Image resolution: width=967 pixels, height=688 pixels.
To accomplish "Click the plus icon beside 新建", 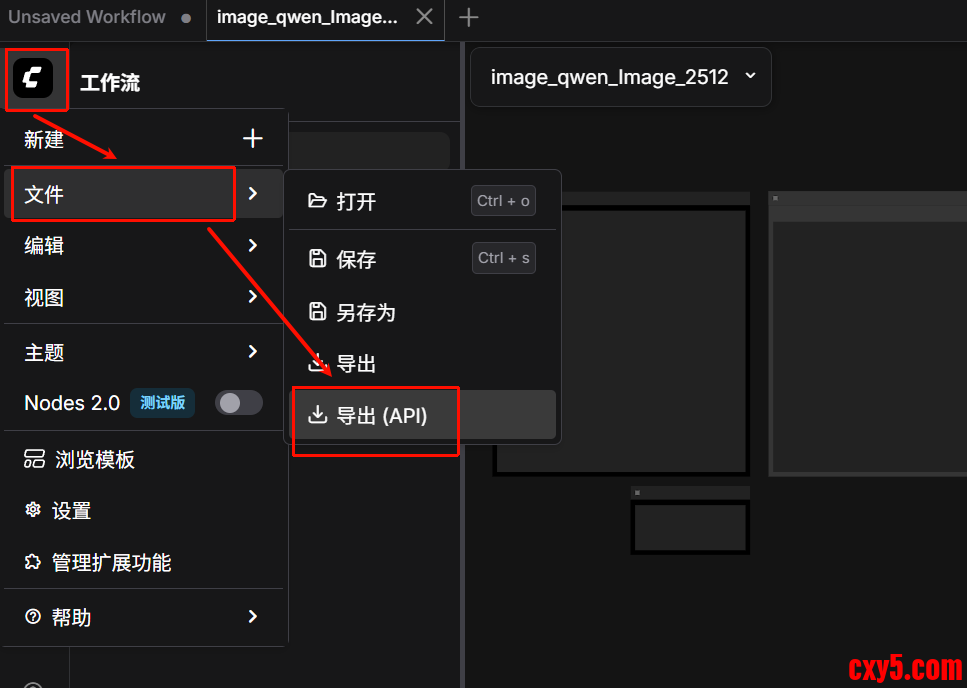I will [x=253, y=138].
